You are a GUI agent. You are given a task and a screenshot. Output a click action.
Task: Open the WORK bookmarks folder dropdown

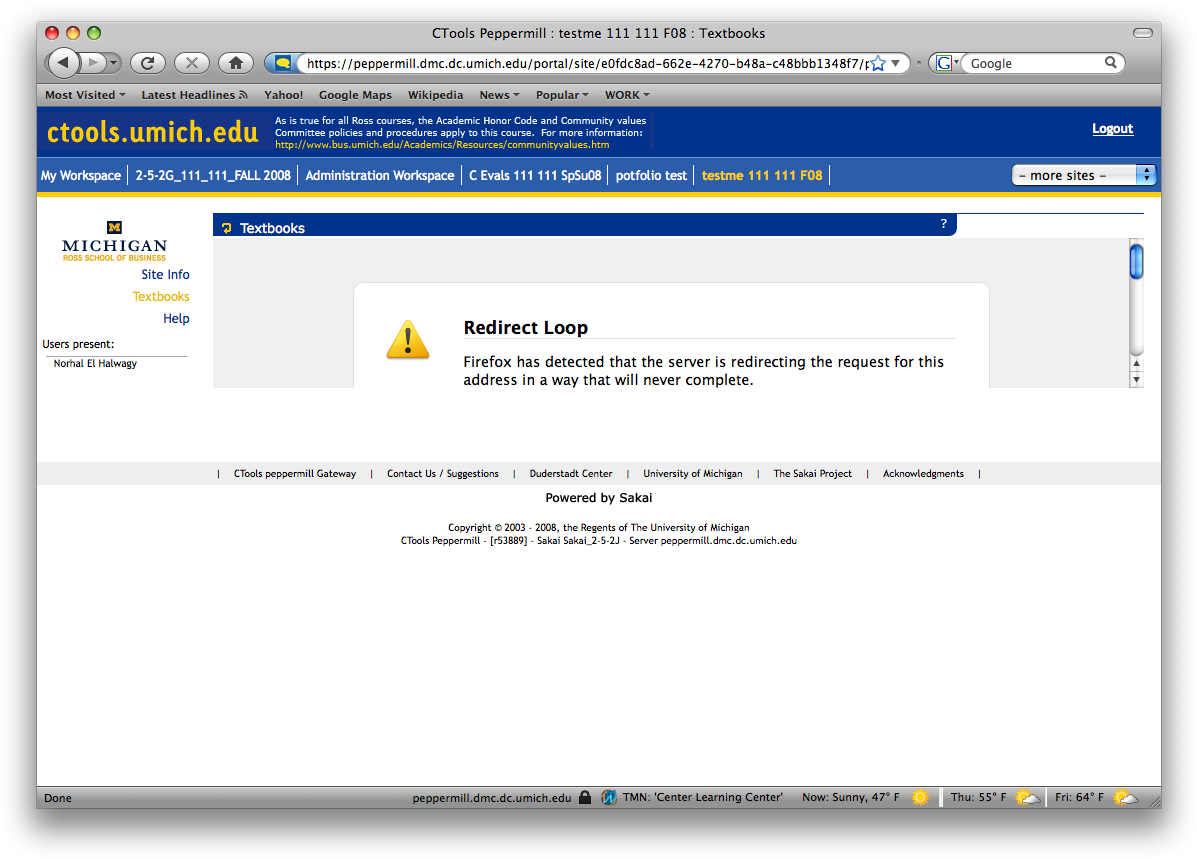(x=627, y=95)
